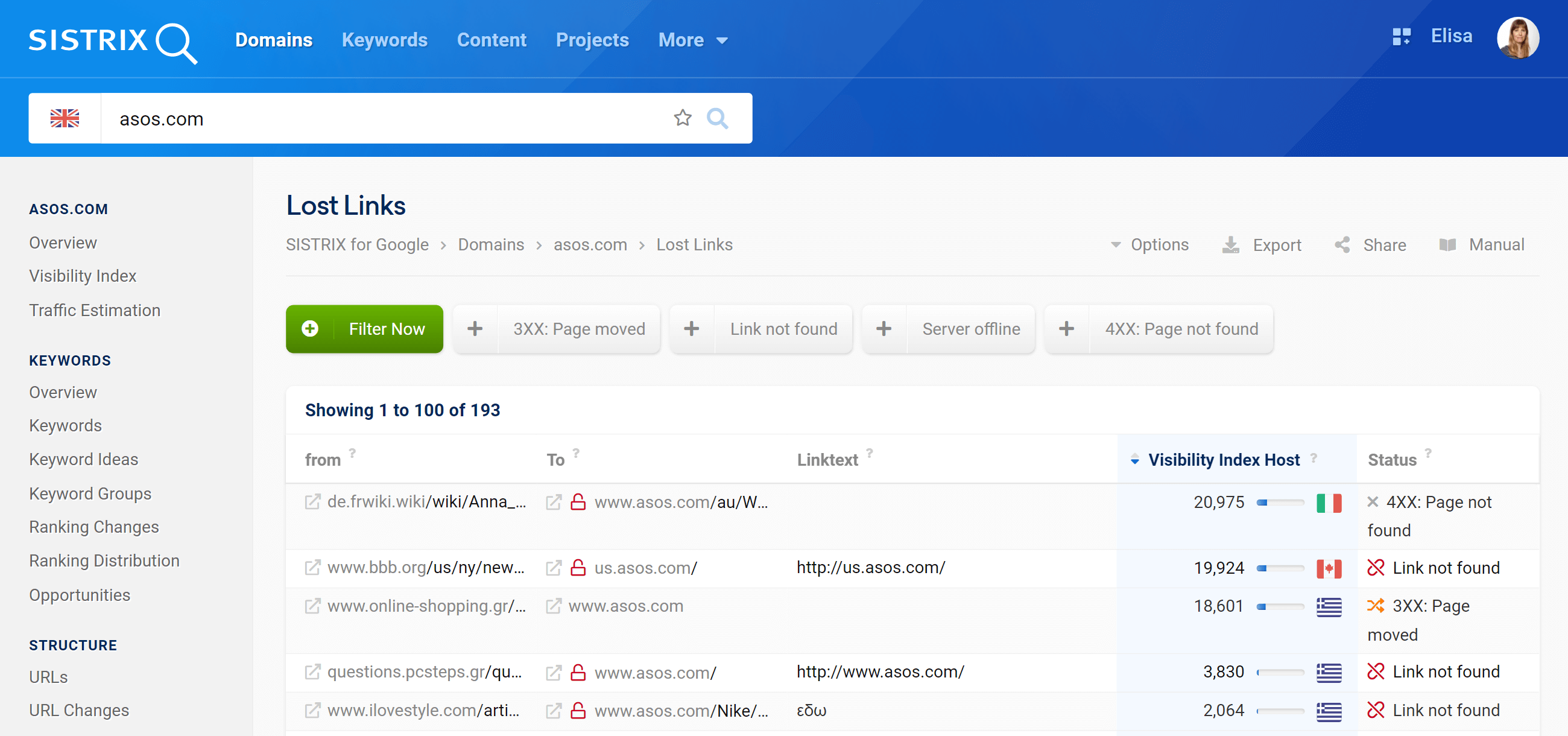Open Opportunities in sidebar

(x=80, y=595)
